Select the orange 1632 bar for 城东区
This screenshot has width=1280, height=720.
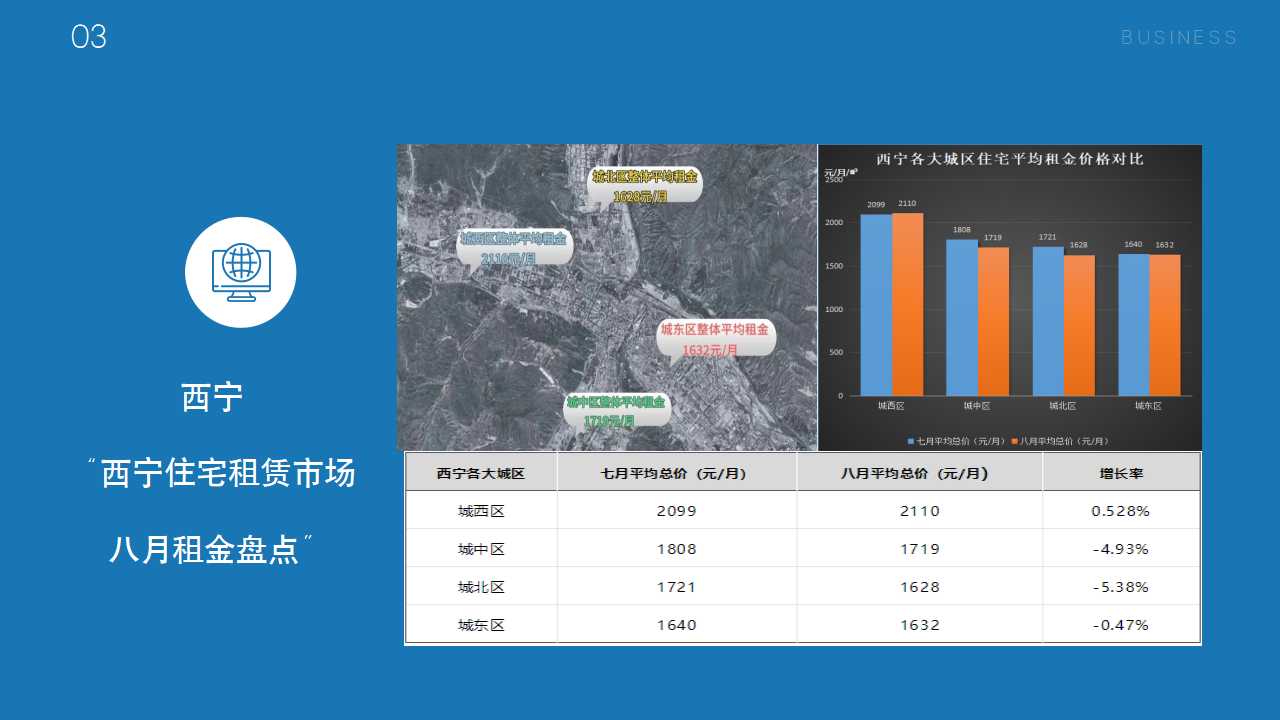point(1165,325)
